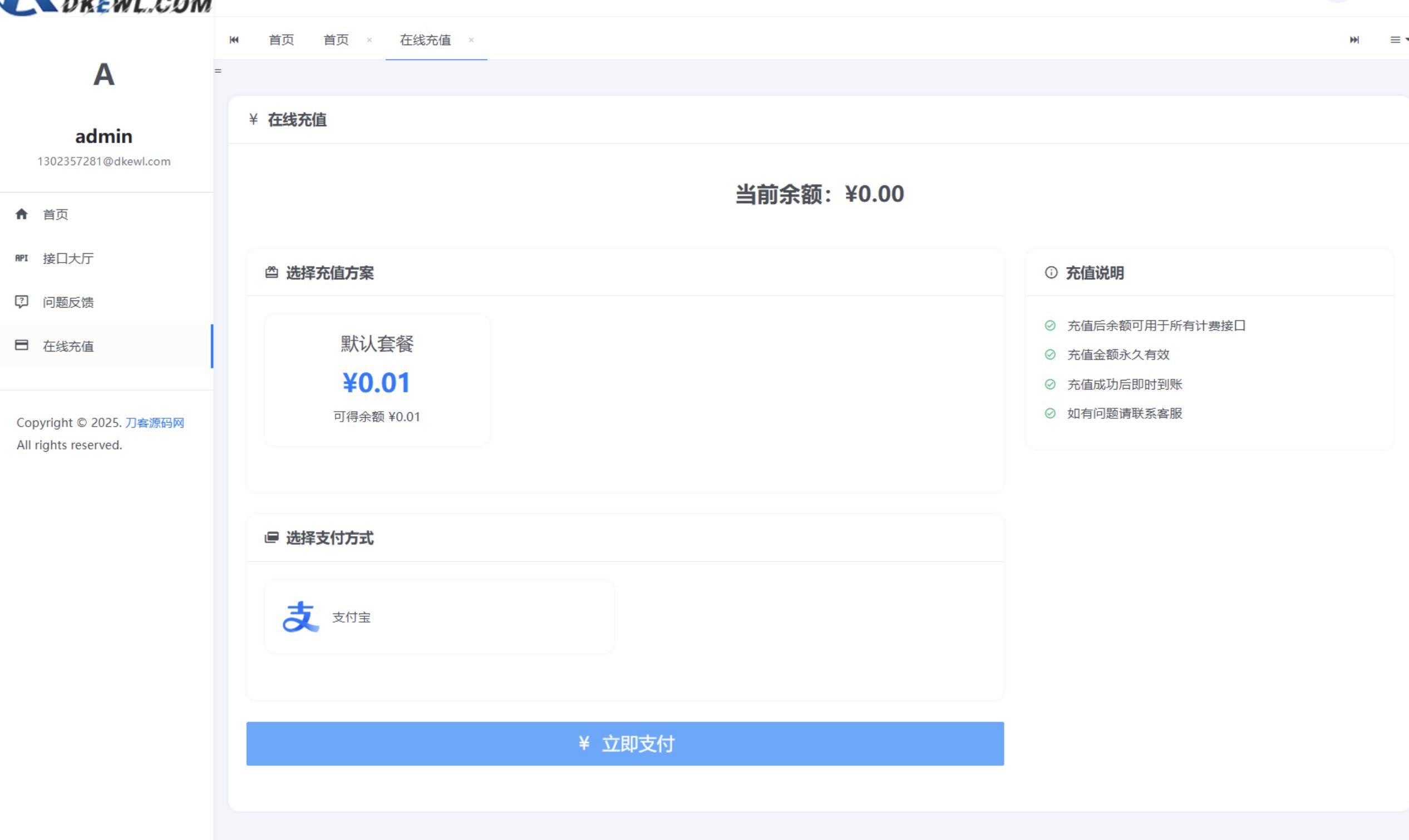This screenshot has width=1409, height=840.
Task: Click the 问题反馈 feedback icon
Action: 22,302
